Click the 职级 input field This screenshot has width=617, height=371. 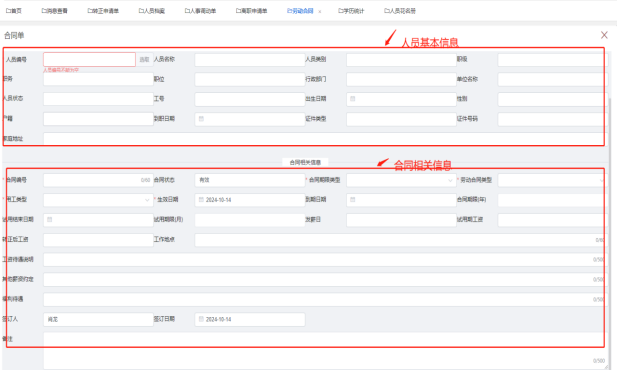[553, 60]
